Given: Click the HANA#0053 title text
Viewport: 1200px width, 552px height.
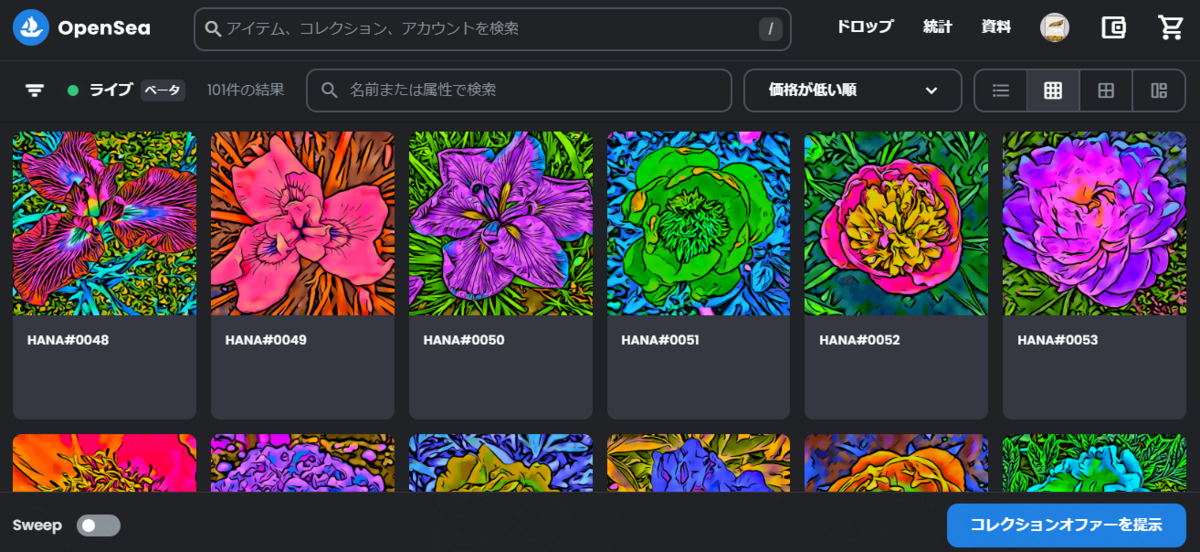Looking at the screenshot, I should coord(1058,340).
